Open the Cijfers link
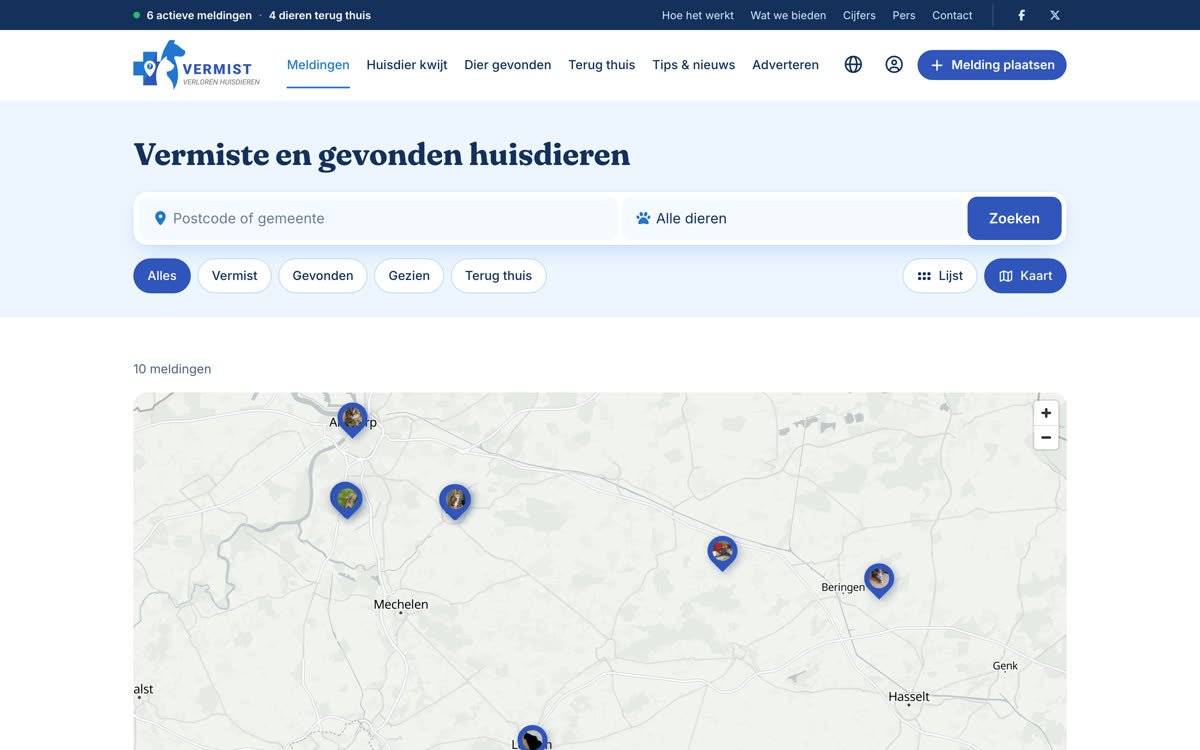 click(x=859, y=15)
